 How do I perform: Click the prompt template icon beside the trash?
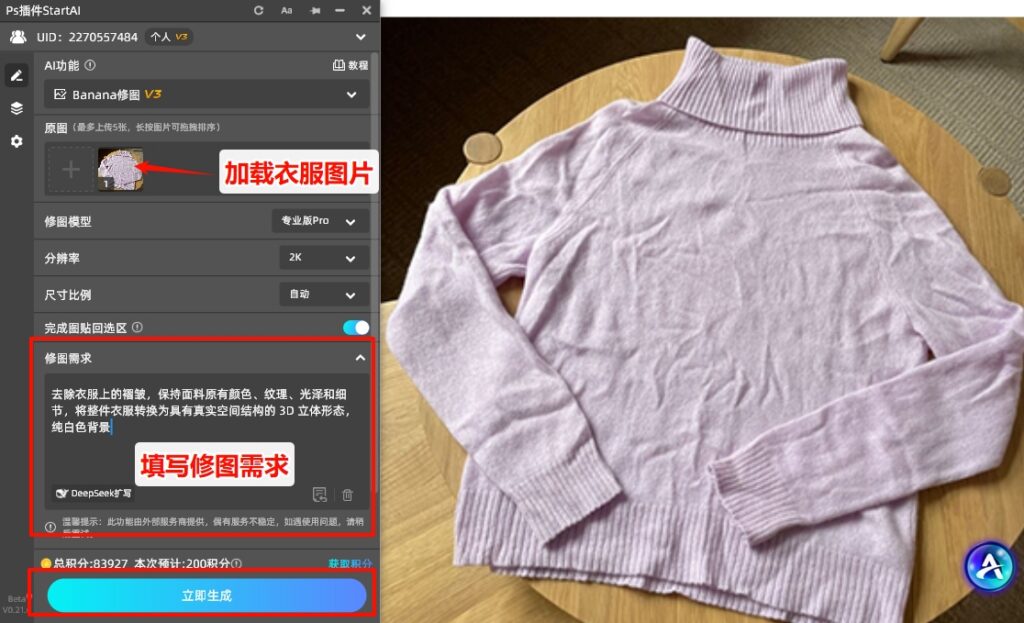pos(319,494)
